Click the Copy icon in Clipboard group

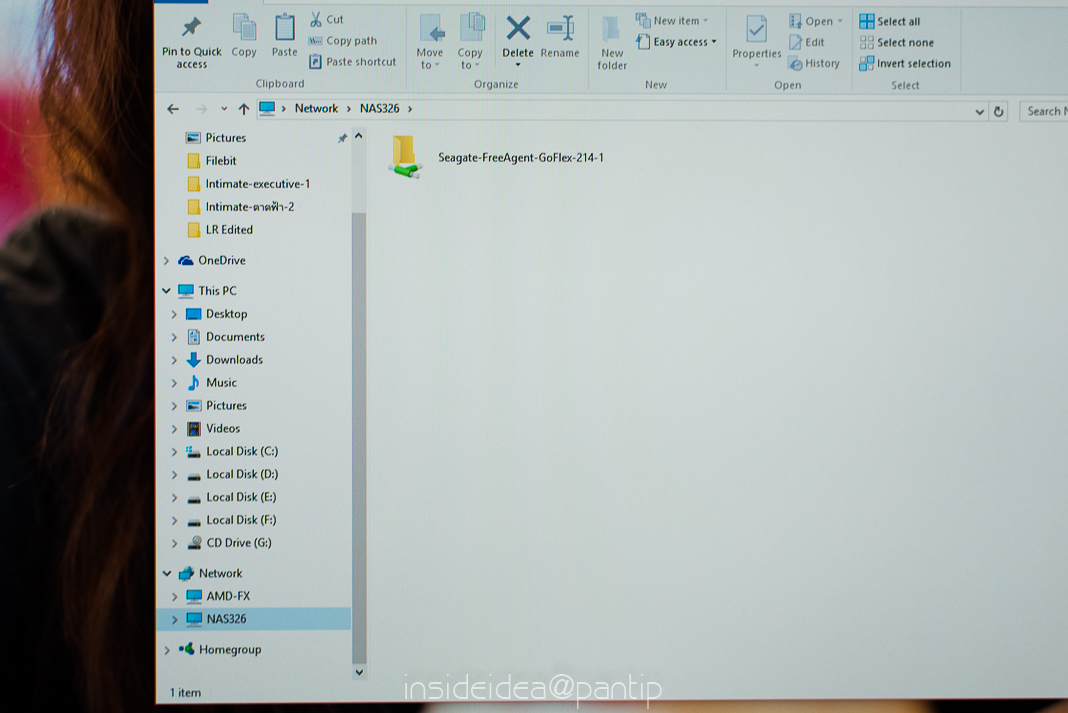(x=244, y=28)
